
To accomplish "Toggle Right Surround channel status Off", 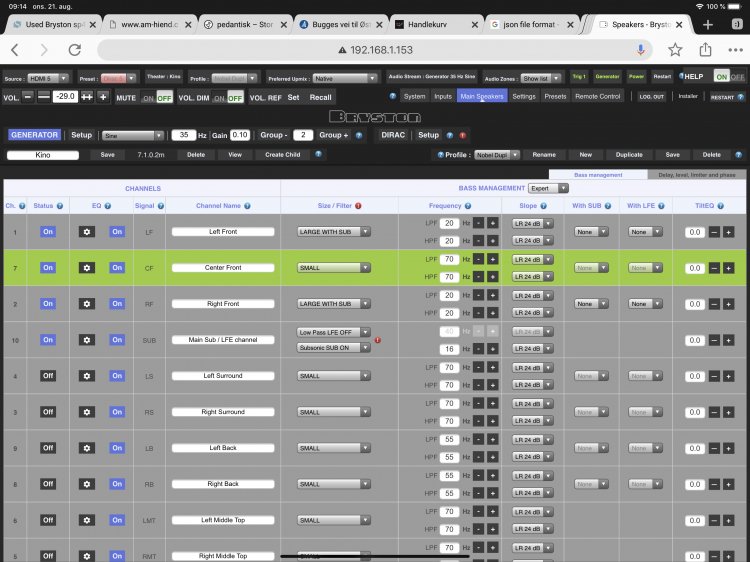I will point(48,412).
